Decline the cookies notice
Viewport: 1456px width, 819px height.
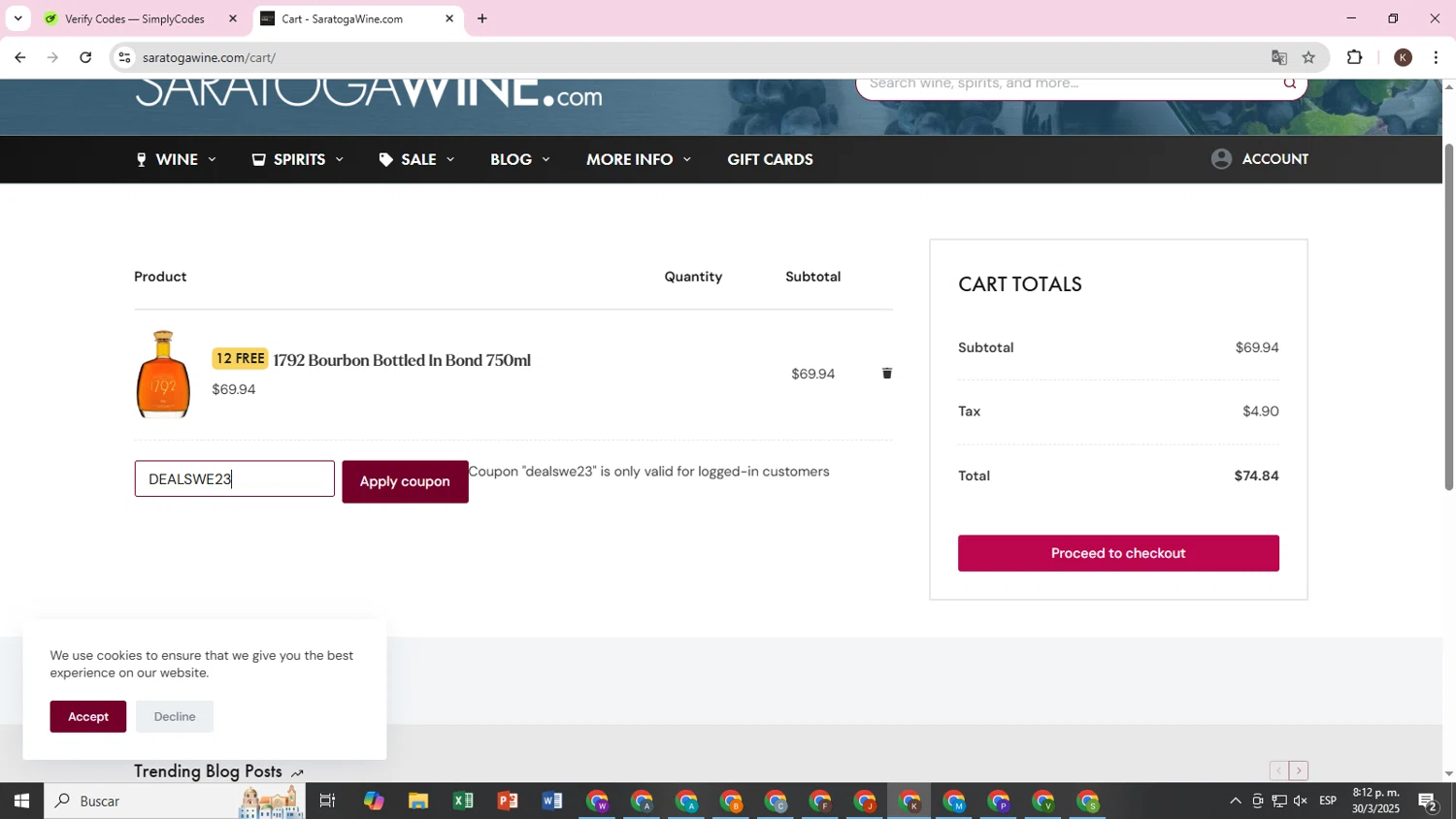(175, 716)
